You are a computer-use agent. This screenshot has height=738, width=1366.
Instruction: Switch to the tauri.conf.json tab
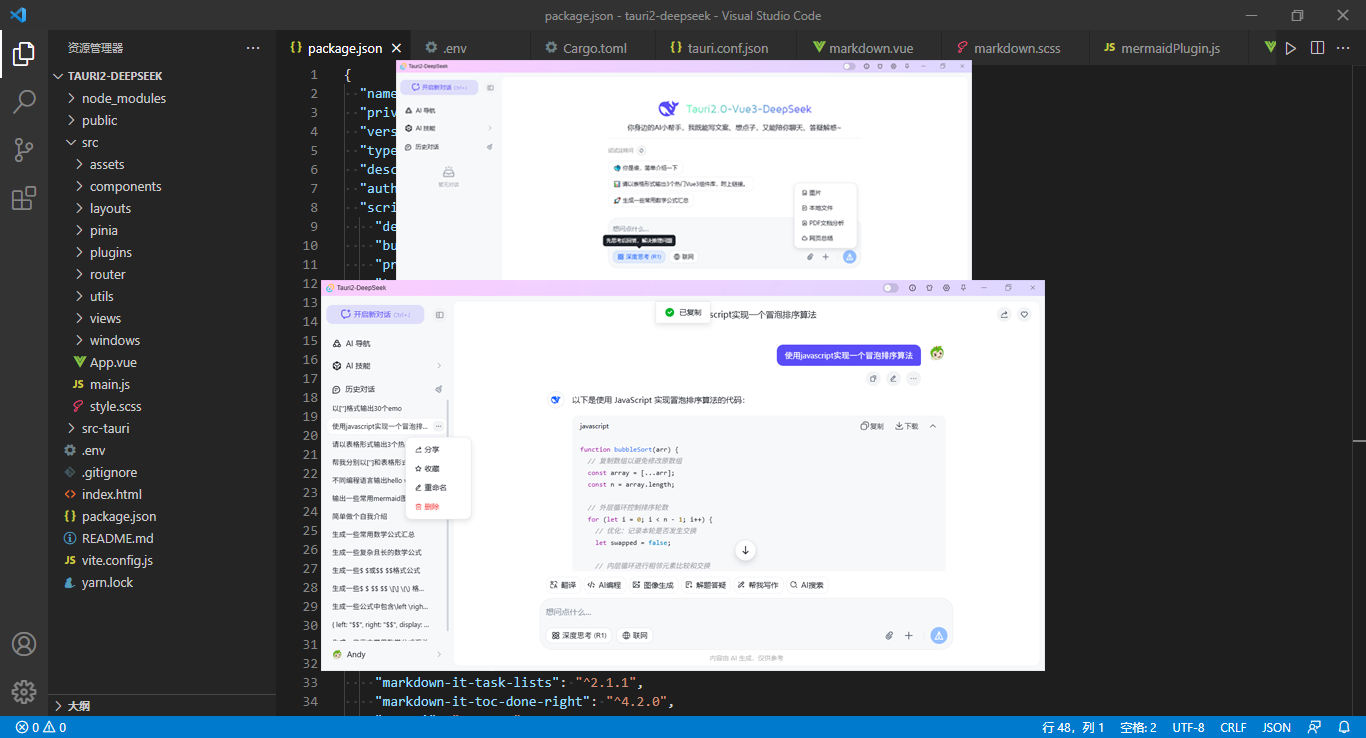[x=727, y=48]
